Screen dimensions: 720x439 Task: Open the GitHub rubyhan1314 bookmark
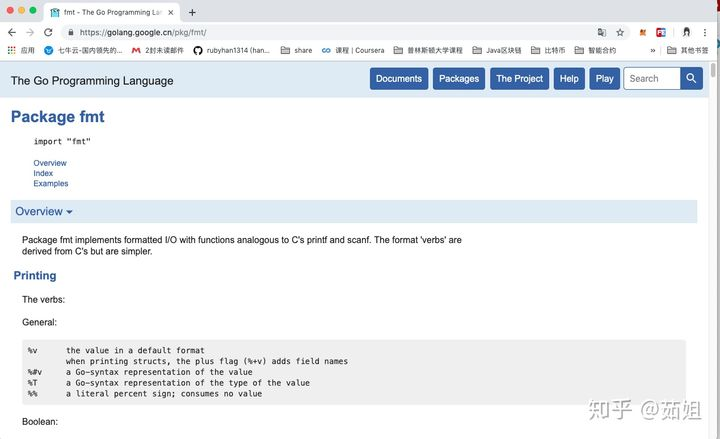pyautogui.click(x=231, y=50)
